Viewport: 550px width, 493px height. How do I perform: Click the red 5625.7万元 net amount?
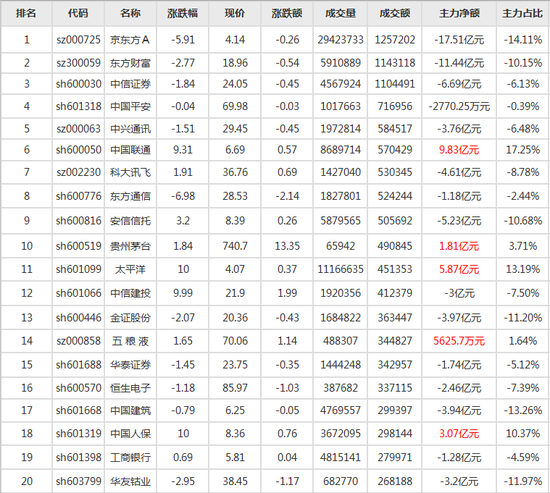pyautogui.click(x=459, y=341)
